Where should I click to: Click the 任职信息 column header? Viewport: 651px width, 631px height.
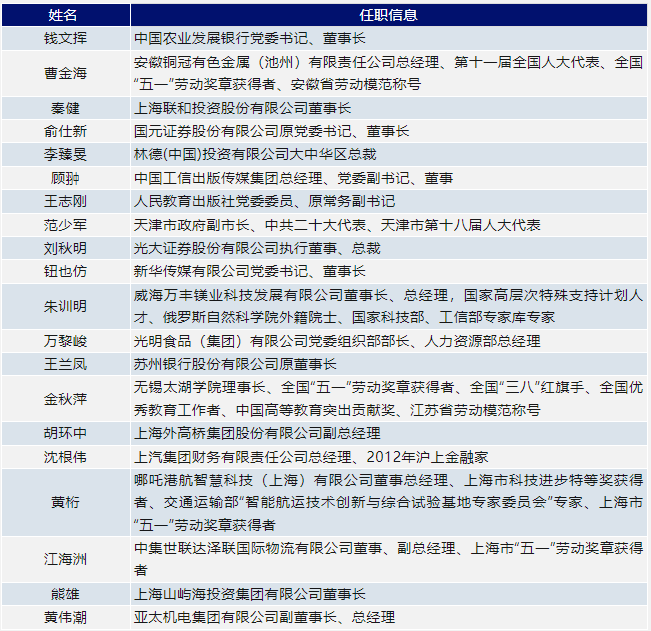click(x=389, y=15)
